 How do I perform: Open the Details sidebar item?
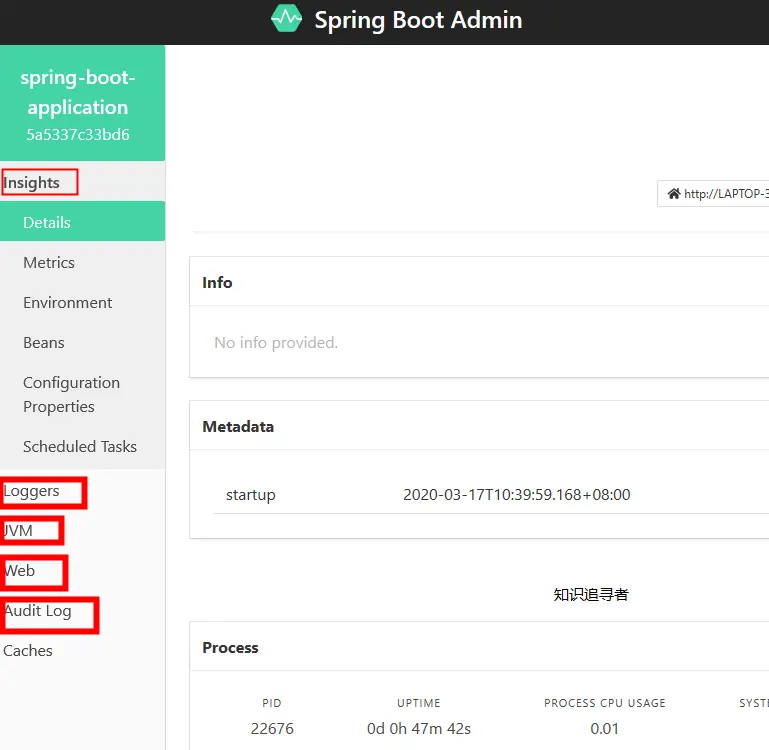coord(82,221)
